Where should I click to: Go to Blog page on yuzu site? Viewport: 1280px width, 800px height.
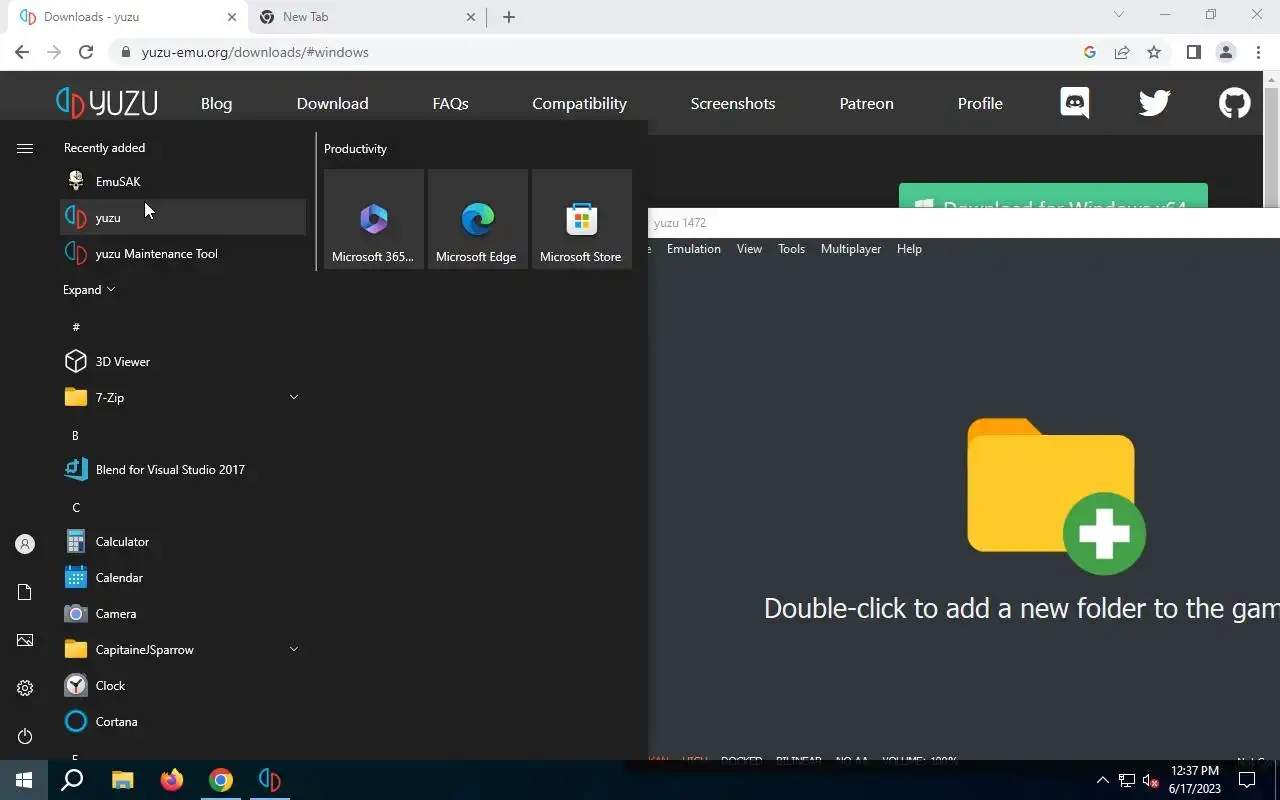click(x=216, y=103)
